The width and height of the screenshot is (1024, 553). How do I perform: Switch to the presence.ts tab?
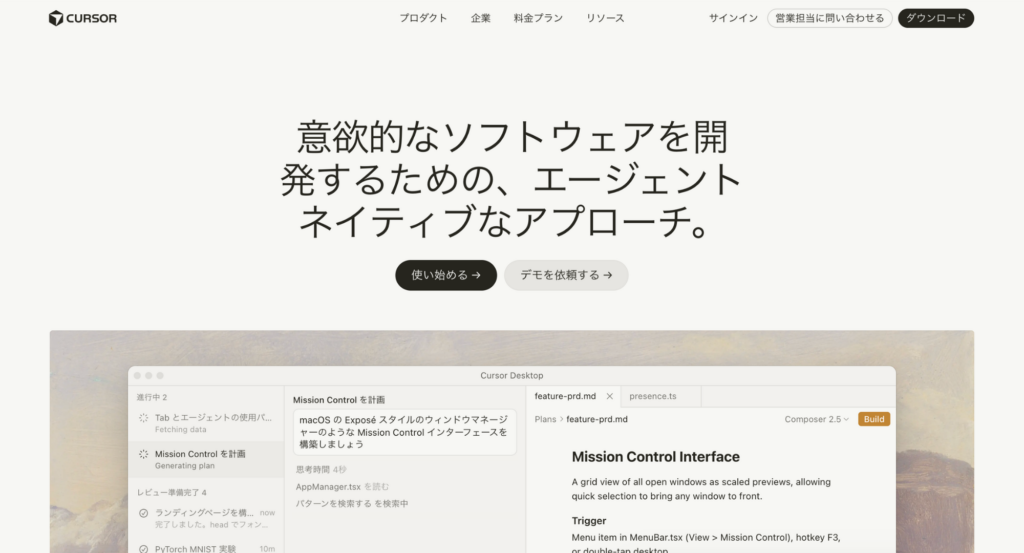tap(652, 396)
